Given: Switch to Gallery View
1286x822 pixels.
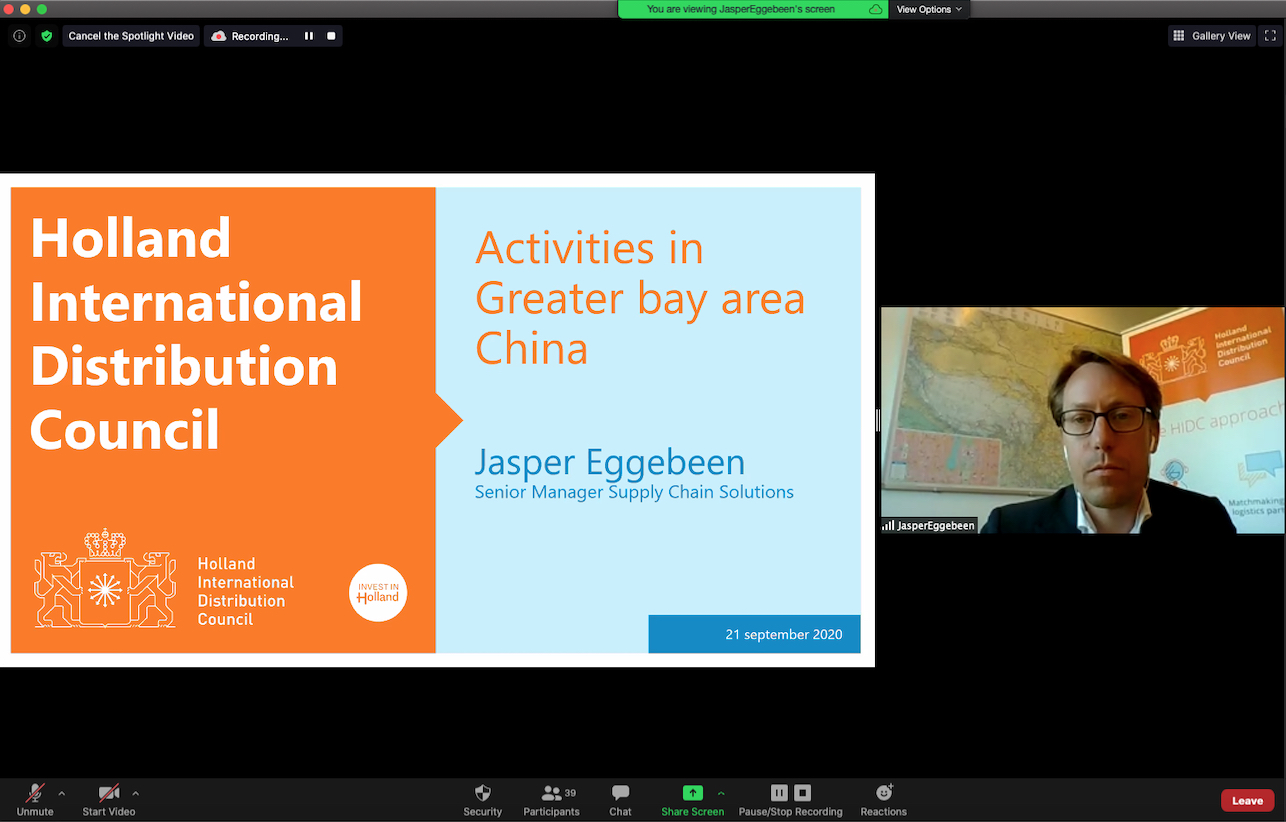Looking at the screenshot, I should tap(1211, 36).
